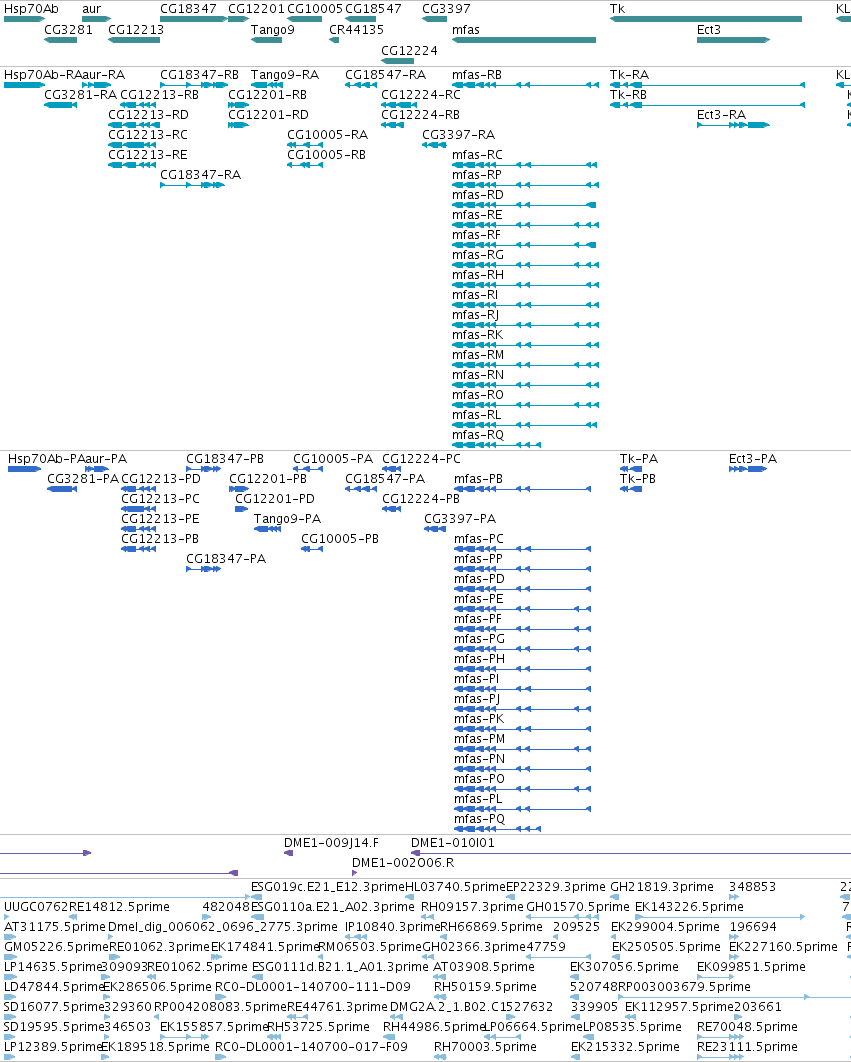Click the LP12389.5prime EST label
The width and height of the screenshot is (851, 1062).
pos(53,1047)
